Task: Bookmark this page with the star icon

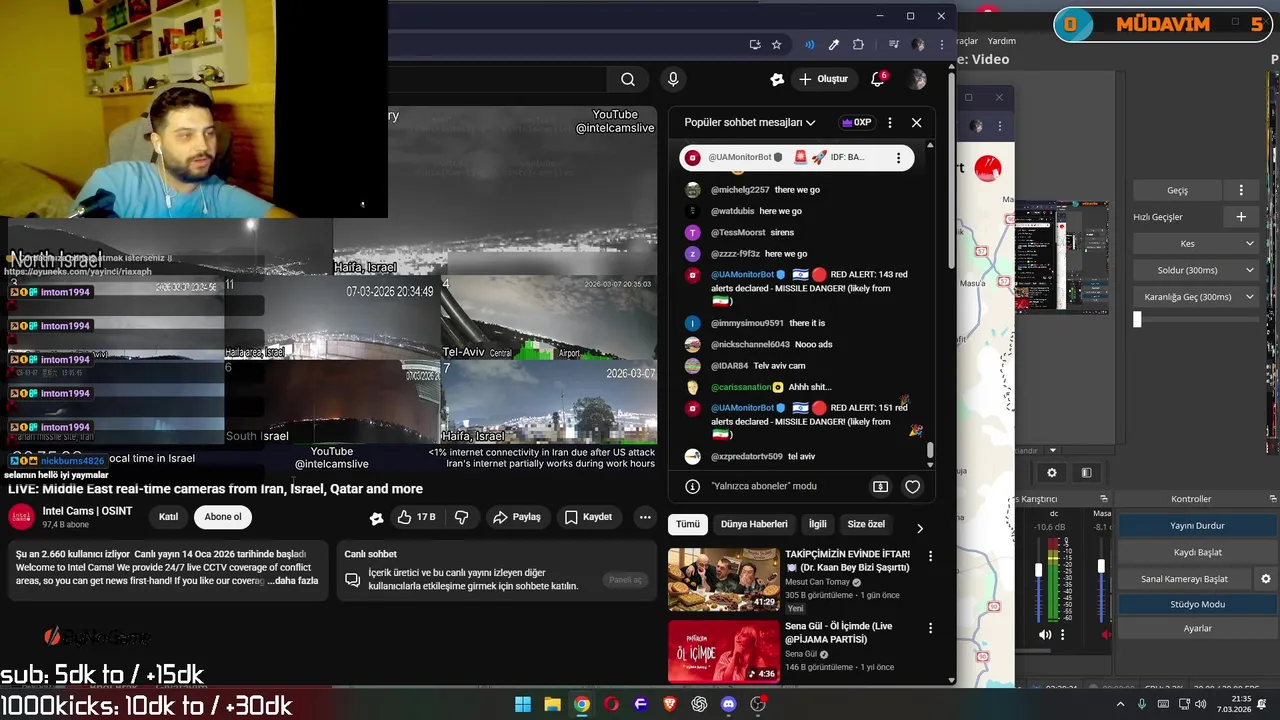Action: (x=776, y=45)
